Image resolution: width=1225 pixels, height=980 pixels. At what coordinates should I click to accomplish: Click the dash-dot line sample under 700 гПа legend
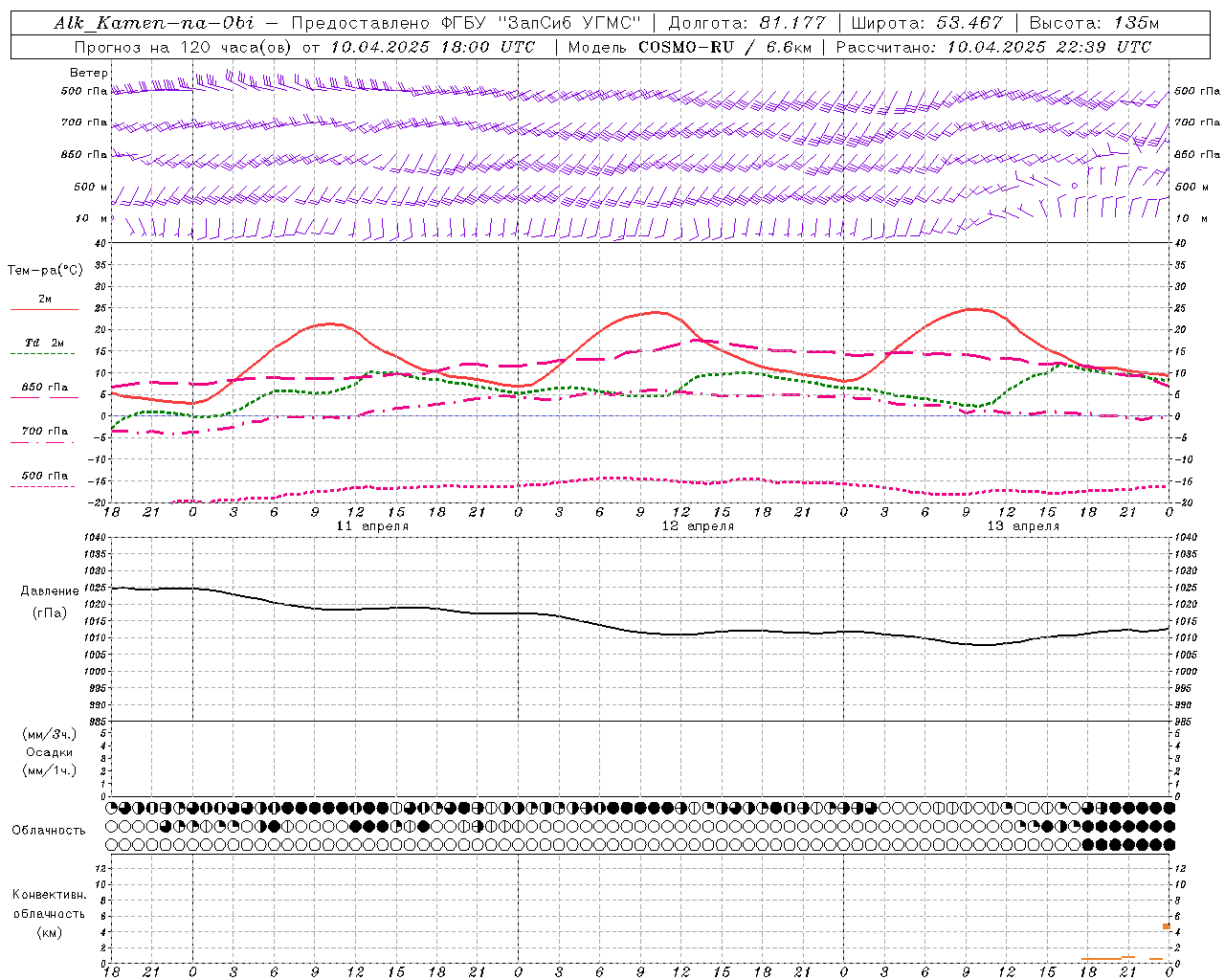pos(42,442)
